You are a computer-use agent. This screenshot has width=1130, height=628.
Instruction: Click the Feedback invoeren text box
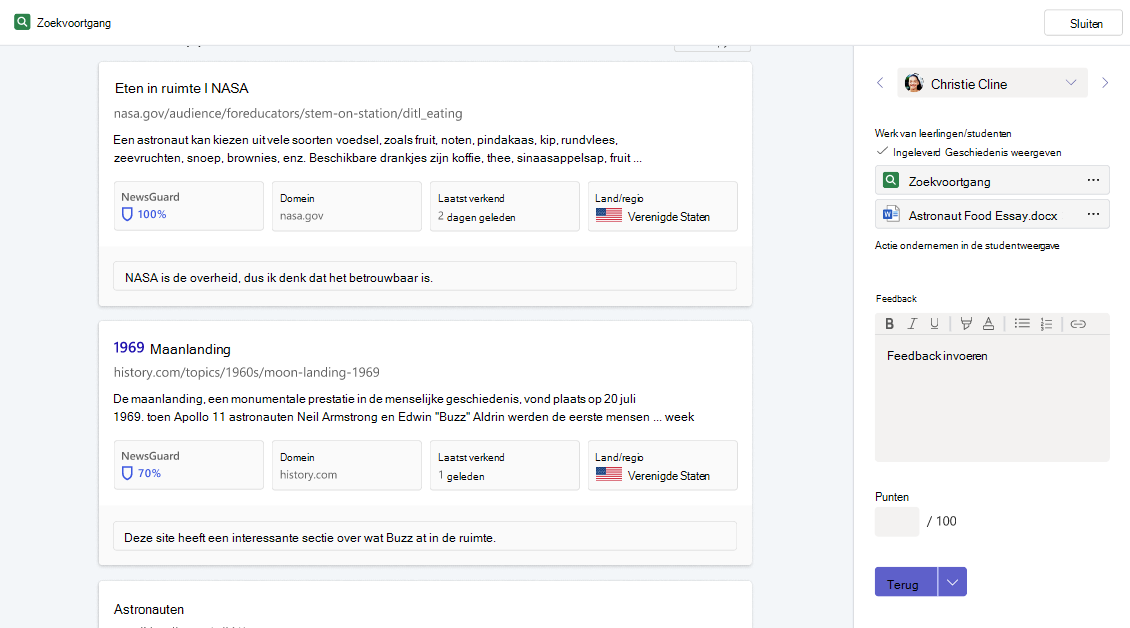click(x=992, y=398)
